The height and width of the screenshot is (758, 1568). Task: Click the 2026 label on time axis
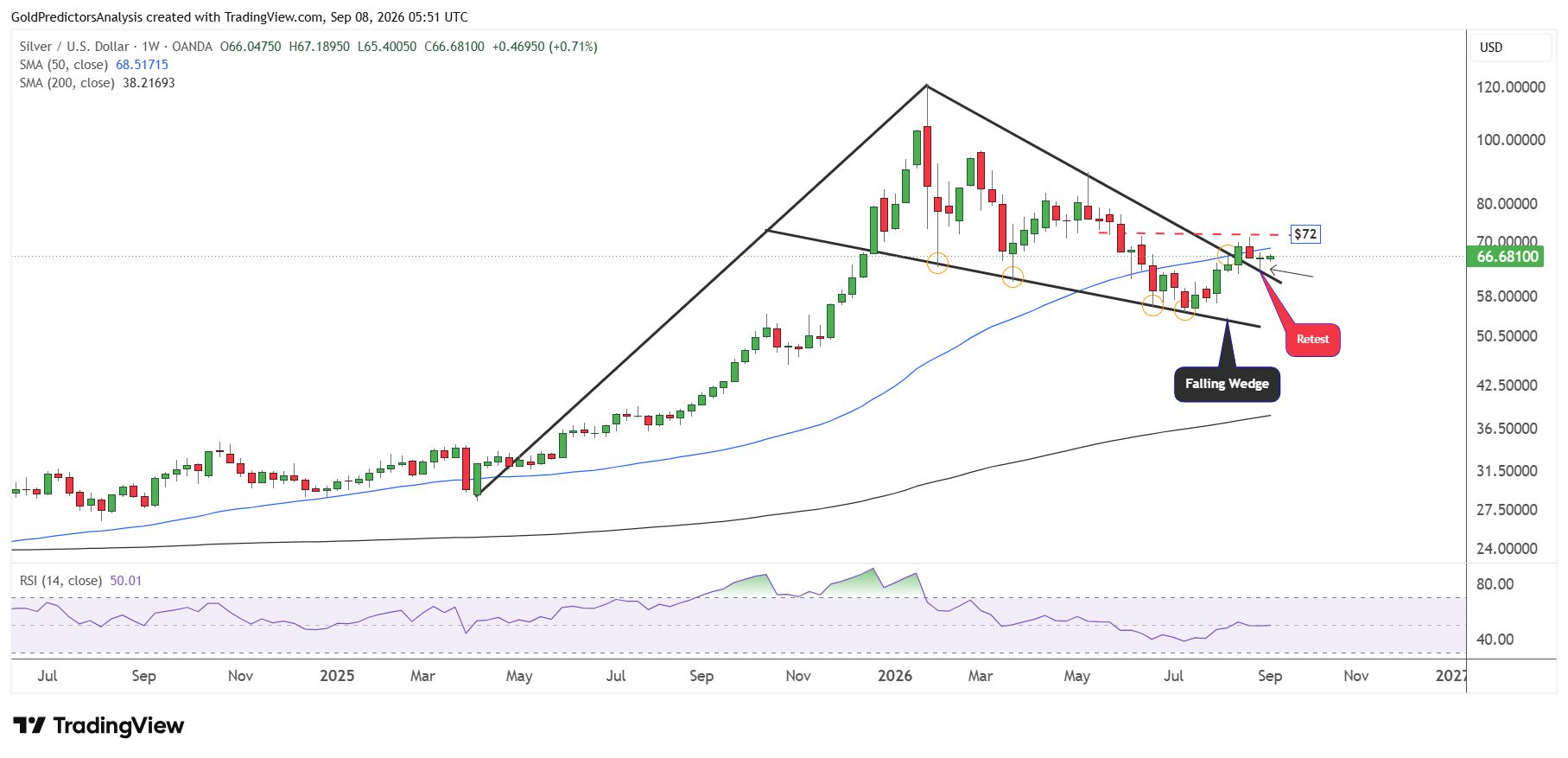[895, 676]
